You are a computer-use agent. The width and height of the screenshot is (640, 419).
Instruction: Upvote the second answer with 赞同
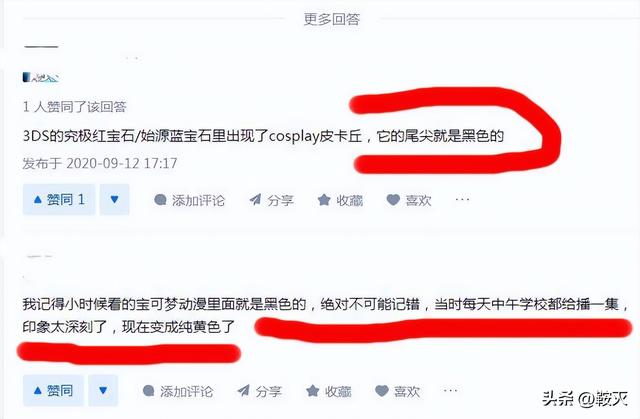[x=53, y=391]
